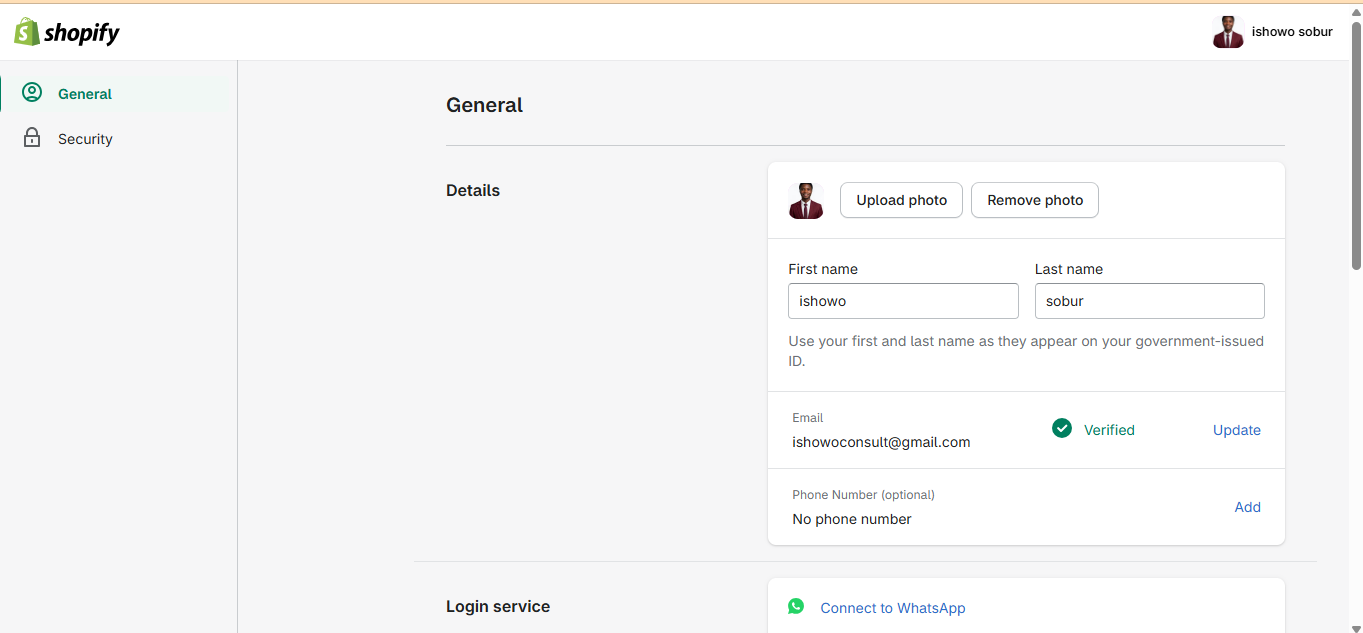This screenshot has width=1363, height=633.
Task: Click the Remove photo button
Action: click(1035, 200)
